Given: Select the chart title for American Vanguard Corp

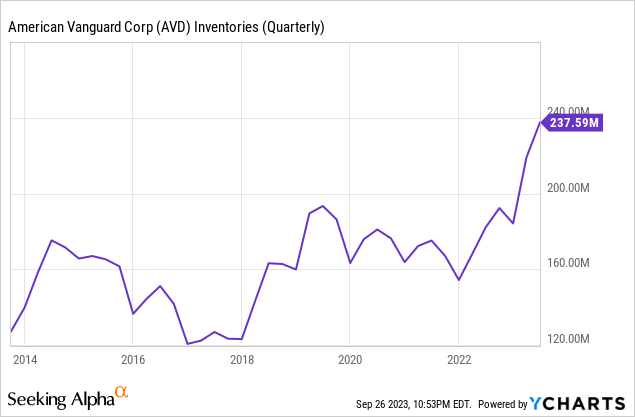Looking at the screenshot, I should point(166,27).
